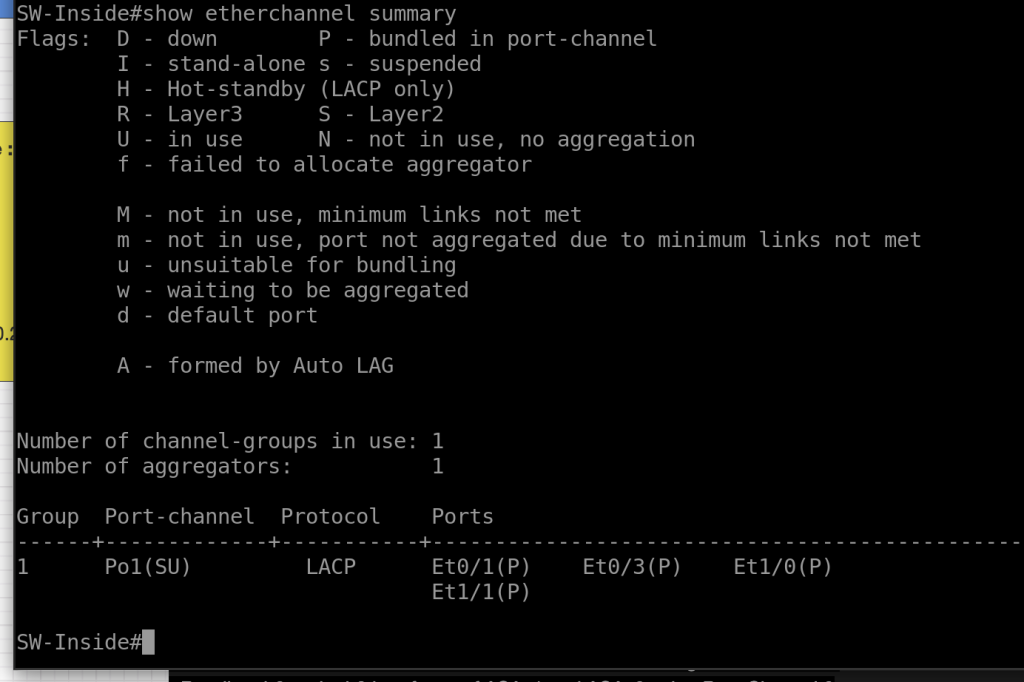The width and height of the screenshot is (1024, 682).
Task: Click the 'w - waiting to be aggregated' line
Action: click(292, 290)
